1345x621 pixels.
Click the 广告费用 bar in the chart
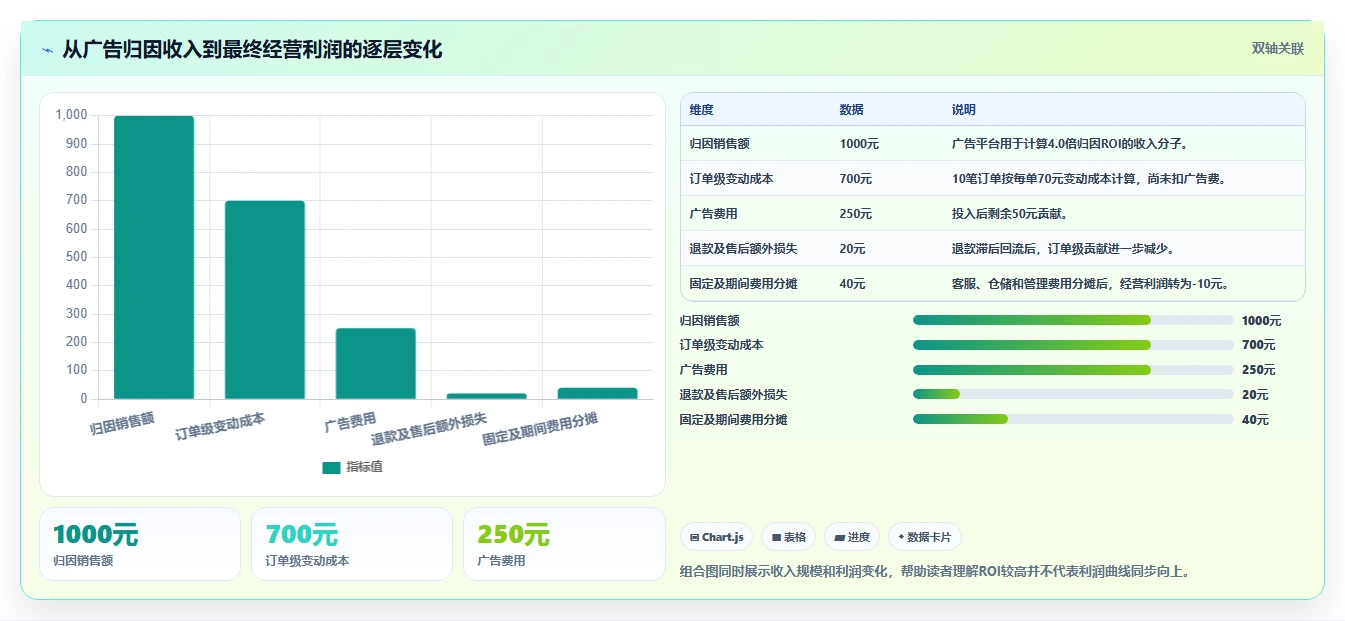coord(375,363)
